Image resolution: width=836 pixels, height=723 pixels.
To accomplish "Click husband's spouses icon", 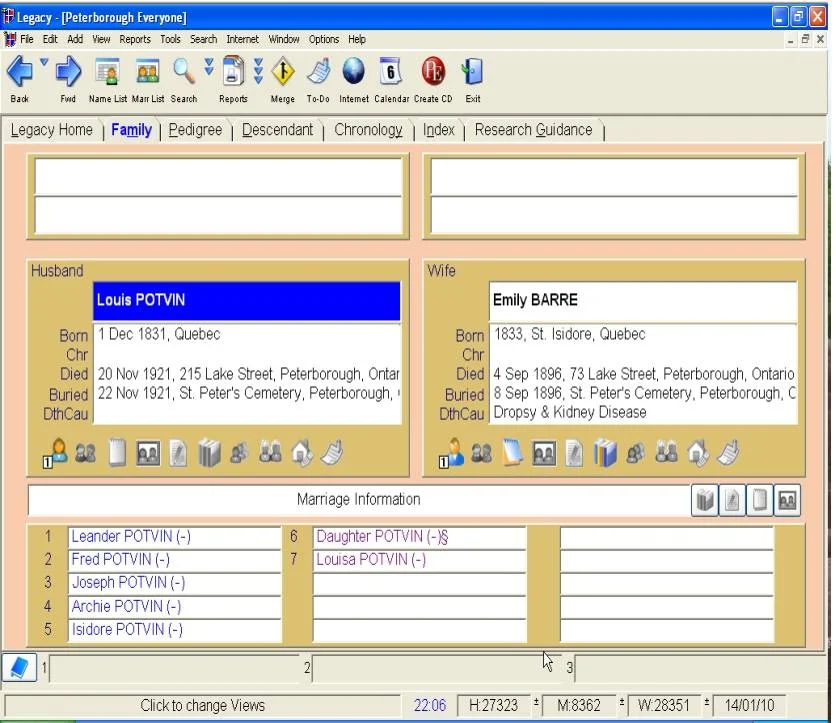I will (85, 453).
